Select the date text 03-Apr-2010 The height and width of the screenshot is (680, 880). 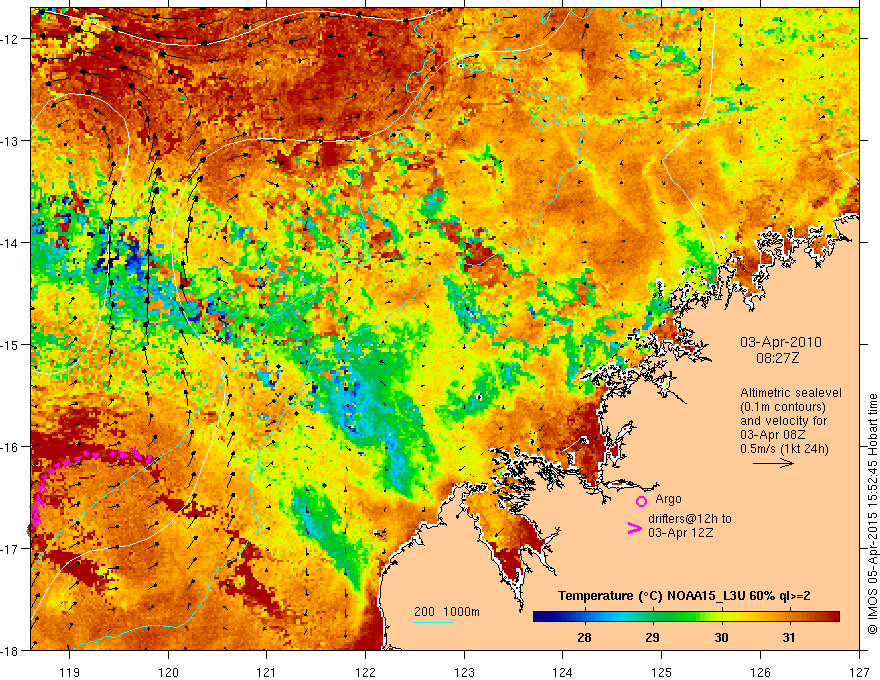781,342
